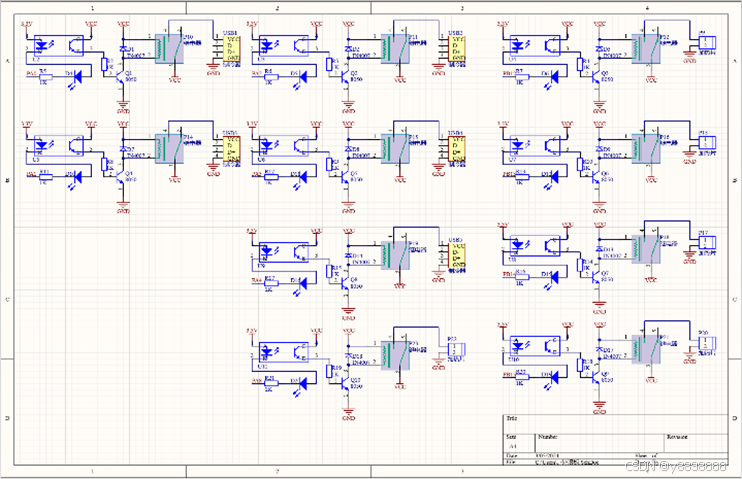Select the USB4 connector symbol

(x=457, y=149)
